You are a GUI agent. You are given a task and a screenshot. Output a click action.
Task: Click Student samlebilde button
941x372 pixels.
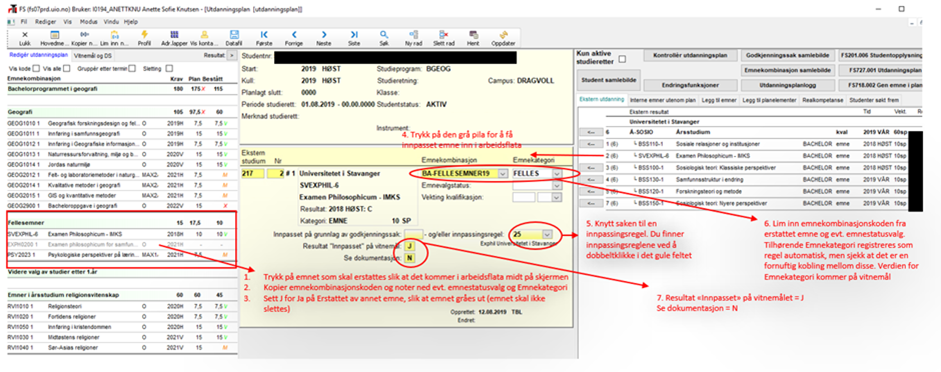(x=610, y=80)
